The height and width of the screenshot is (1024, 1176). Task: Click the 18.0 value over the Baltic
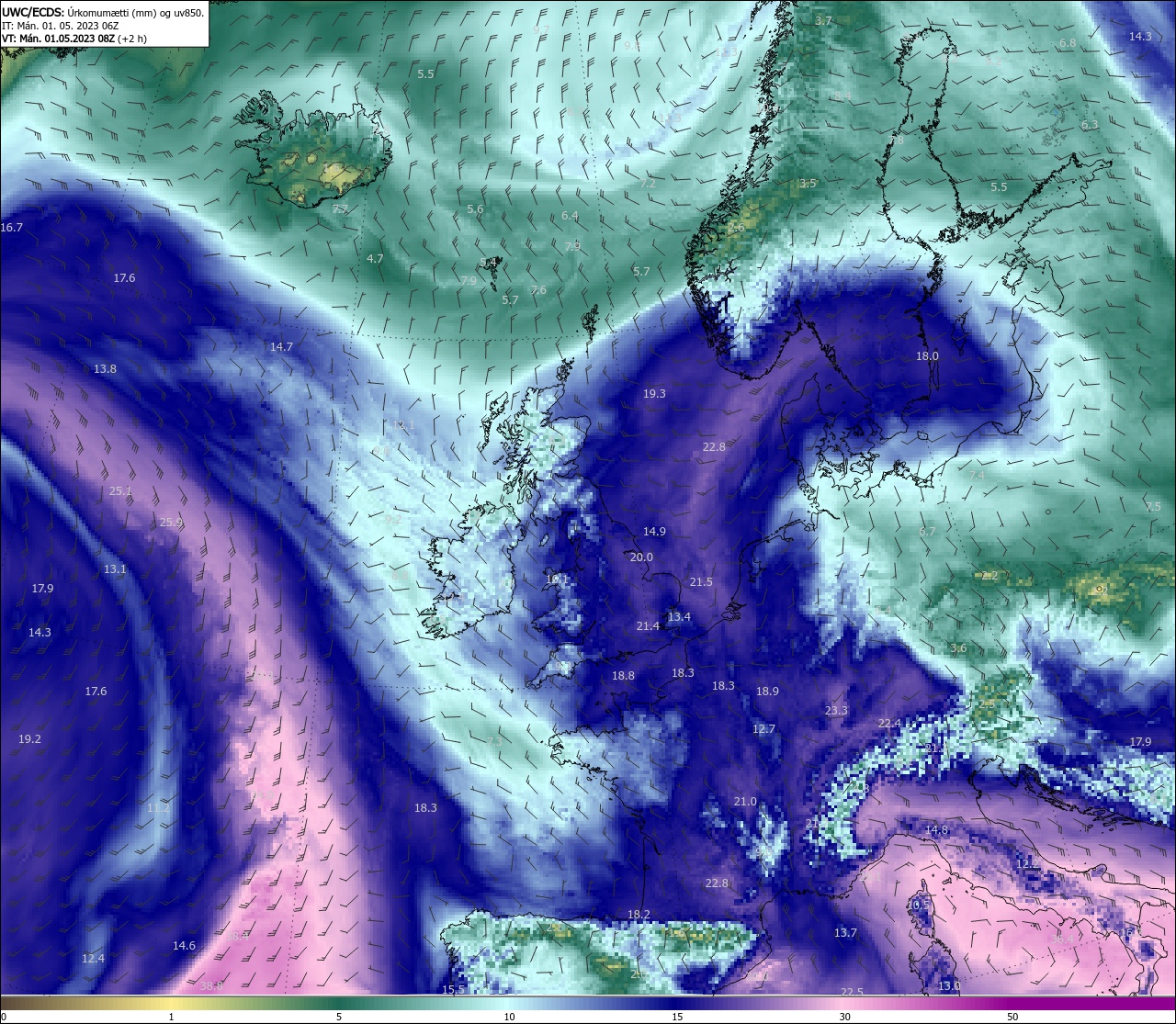click(927, 355)
